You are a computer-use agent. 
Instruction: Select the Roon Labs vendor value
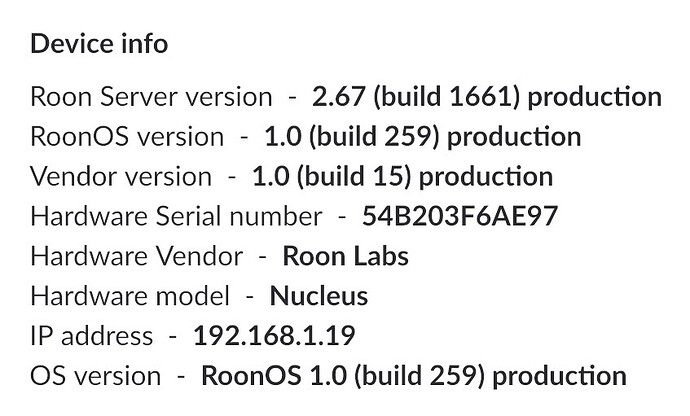345,256
